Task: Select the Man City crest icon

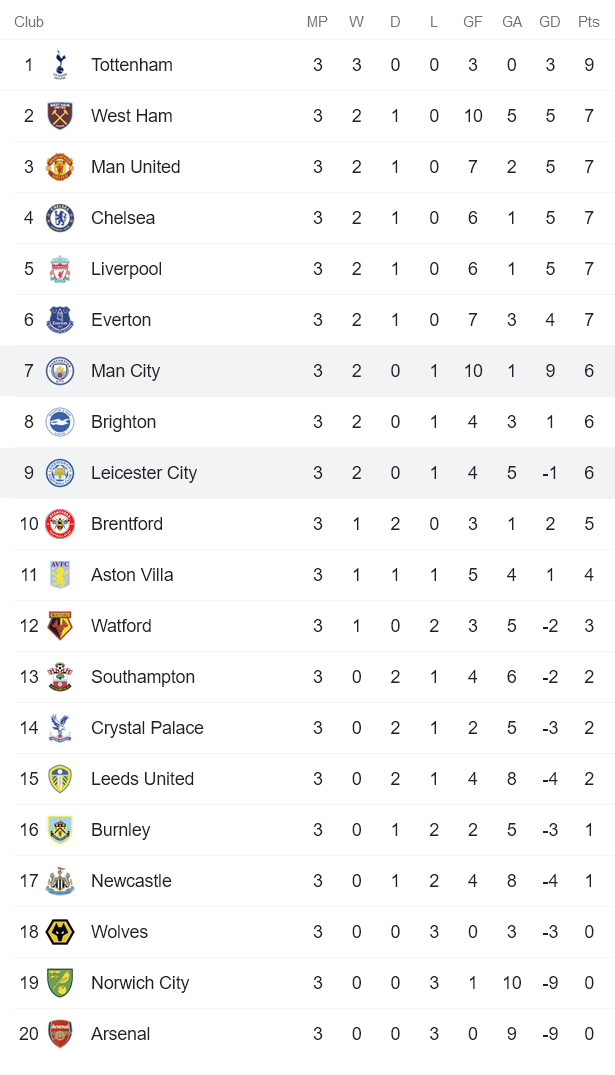Action: [58, 370]
